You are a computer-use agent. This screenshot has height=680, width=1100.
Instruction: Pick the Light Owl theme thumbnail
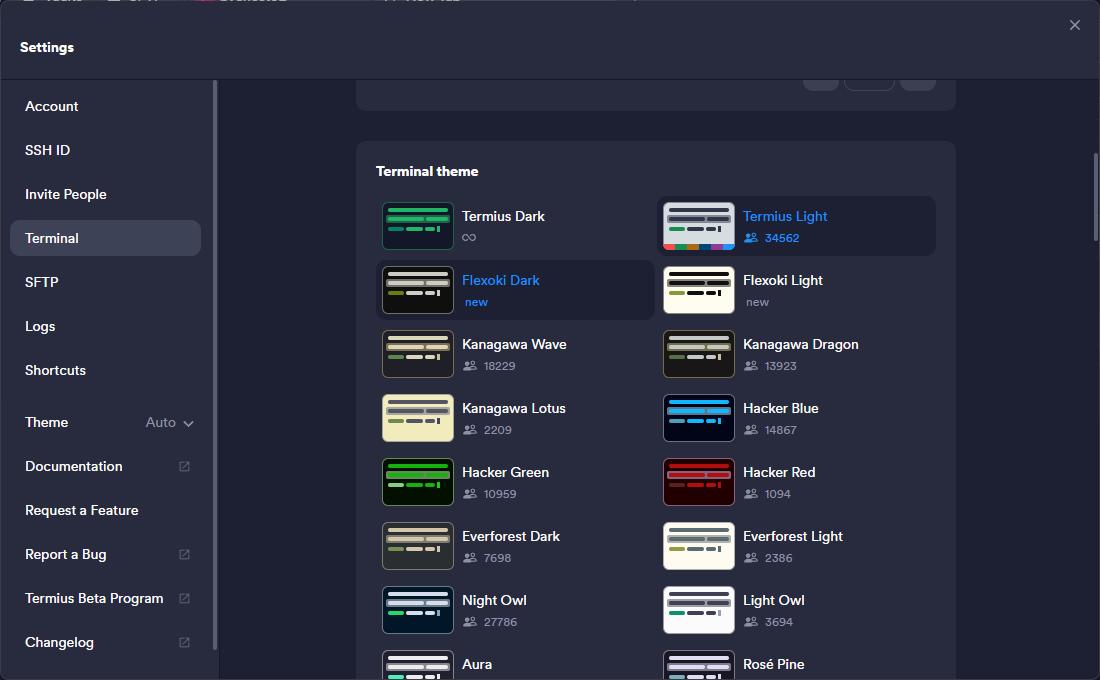[699, 610]
